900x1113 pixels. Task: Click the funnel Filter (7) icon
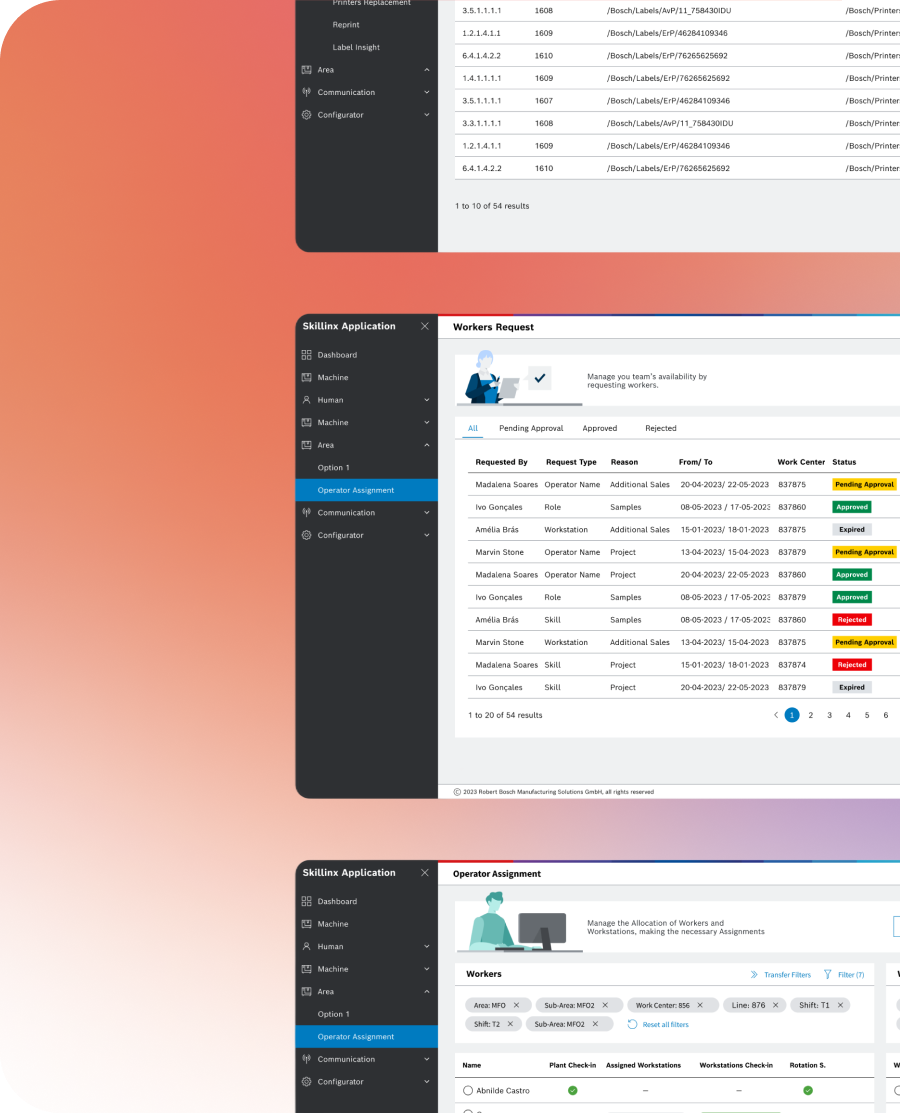click(x=828, y=975)
